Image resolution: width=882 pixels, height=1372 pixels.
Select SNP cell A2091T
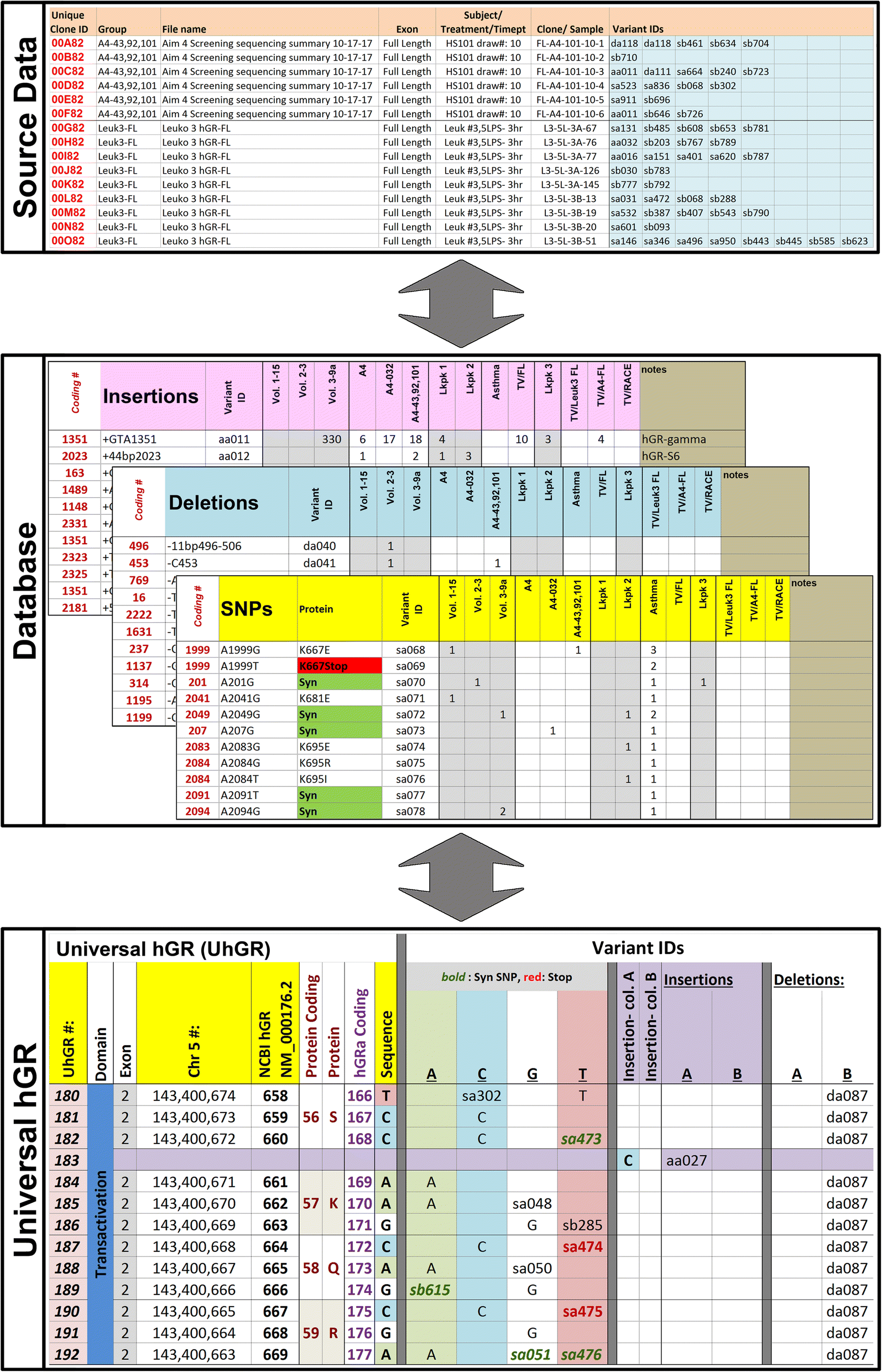click(258, 795)
